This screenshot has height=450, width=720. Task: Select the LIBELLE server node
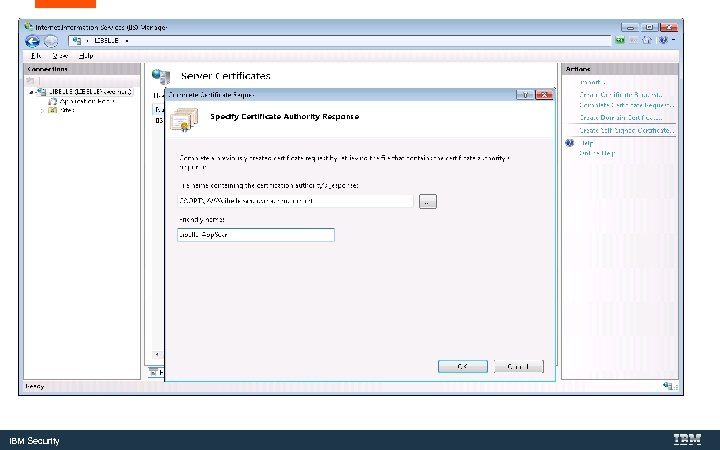[x=90, y=92]
